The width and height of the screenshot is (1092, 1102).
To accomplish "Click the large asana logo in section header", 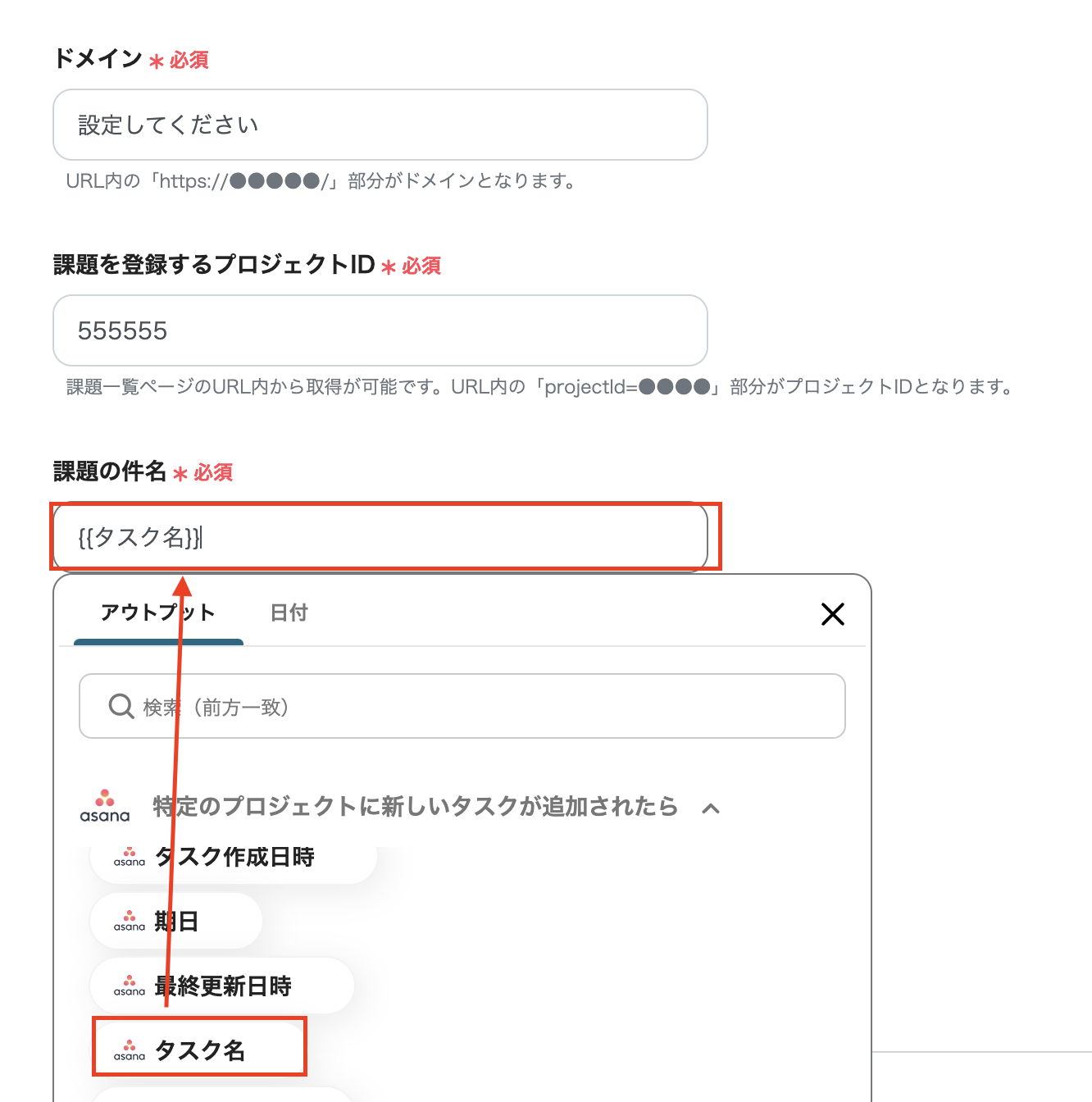I will [x=105, y=806].
